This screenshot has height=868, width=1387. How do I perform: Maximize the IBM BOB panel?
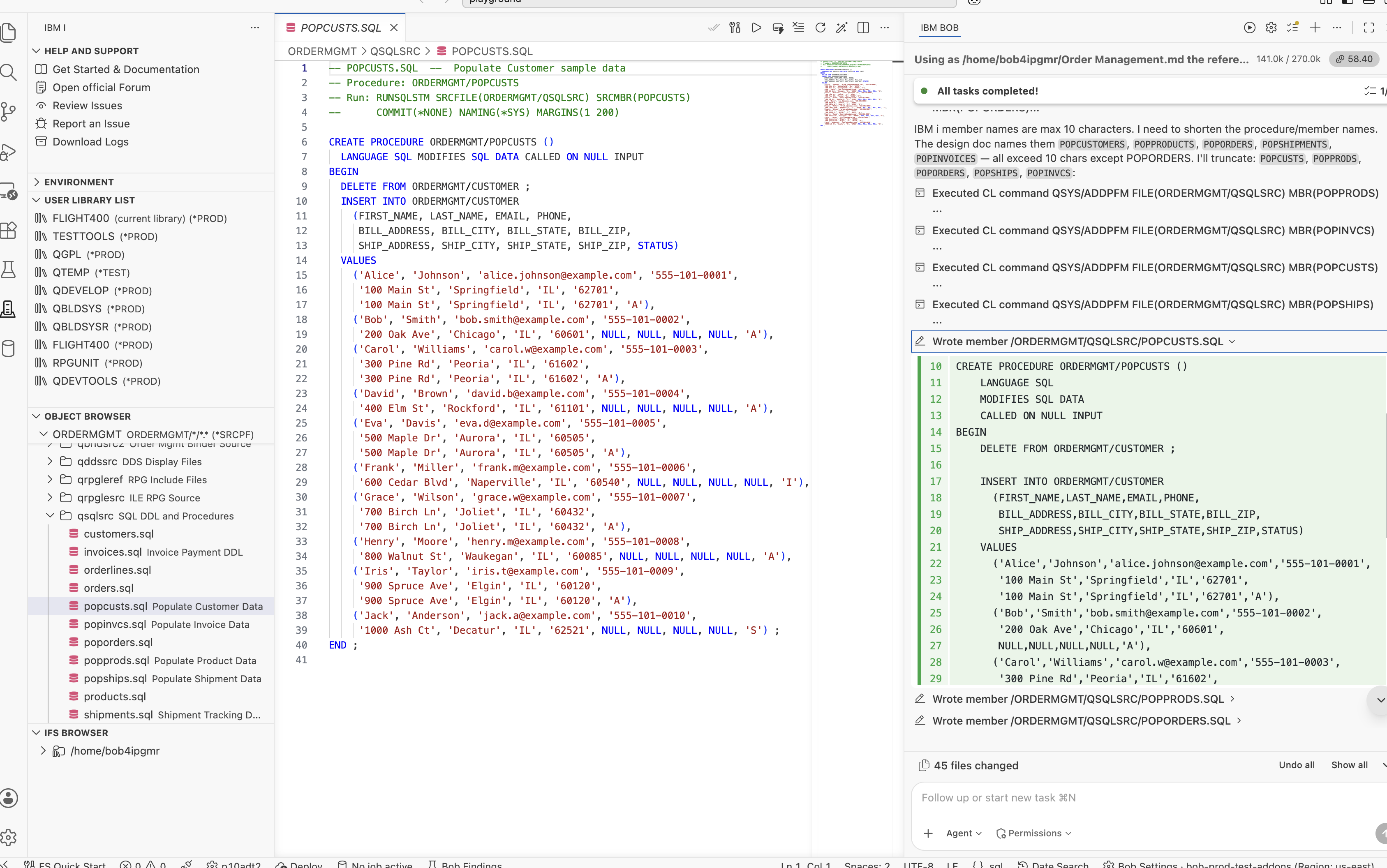(1369, 28)
